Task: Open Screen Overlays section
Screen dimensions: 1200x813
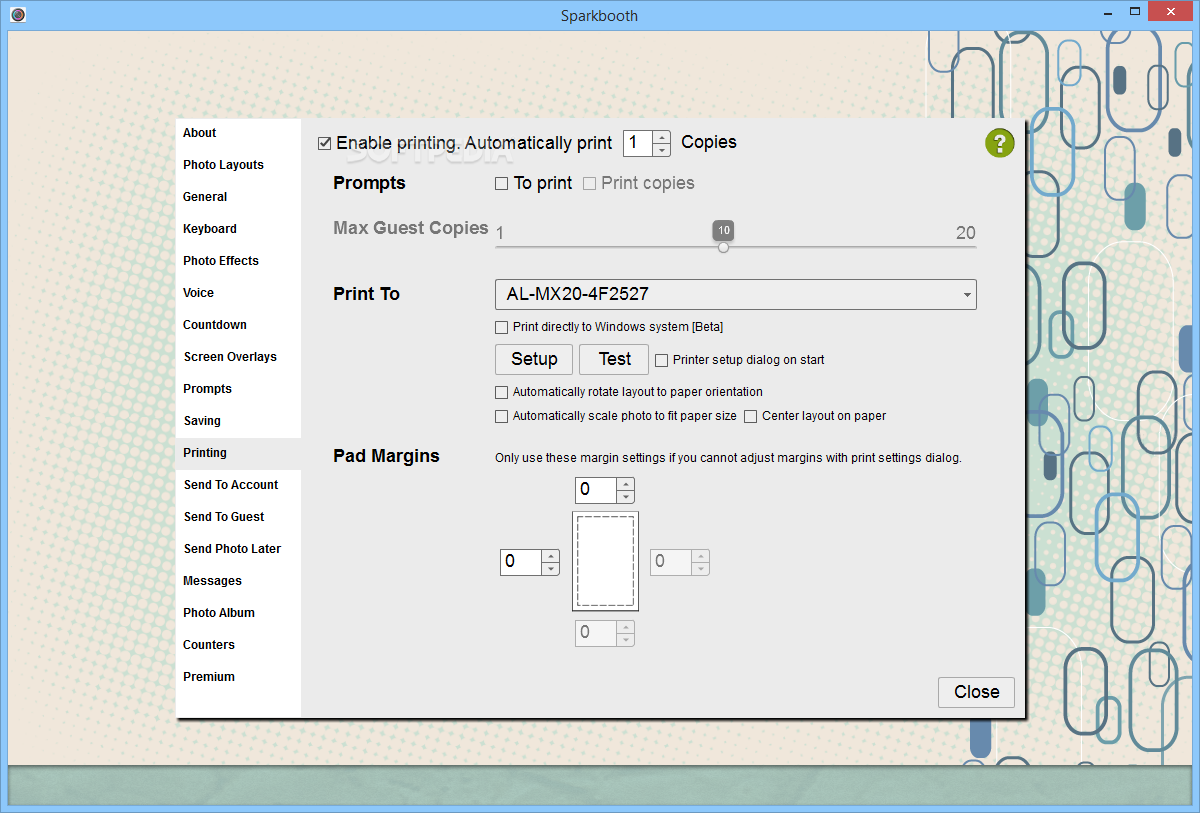Action: point(238,357)
